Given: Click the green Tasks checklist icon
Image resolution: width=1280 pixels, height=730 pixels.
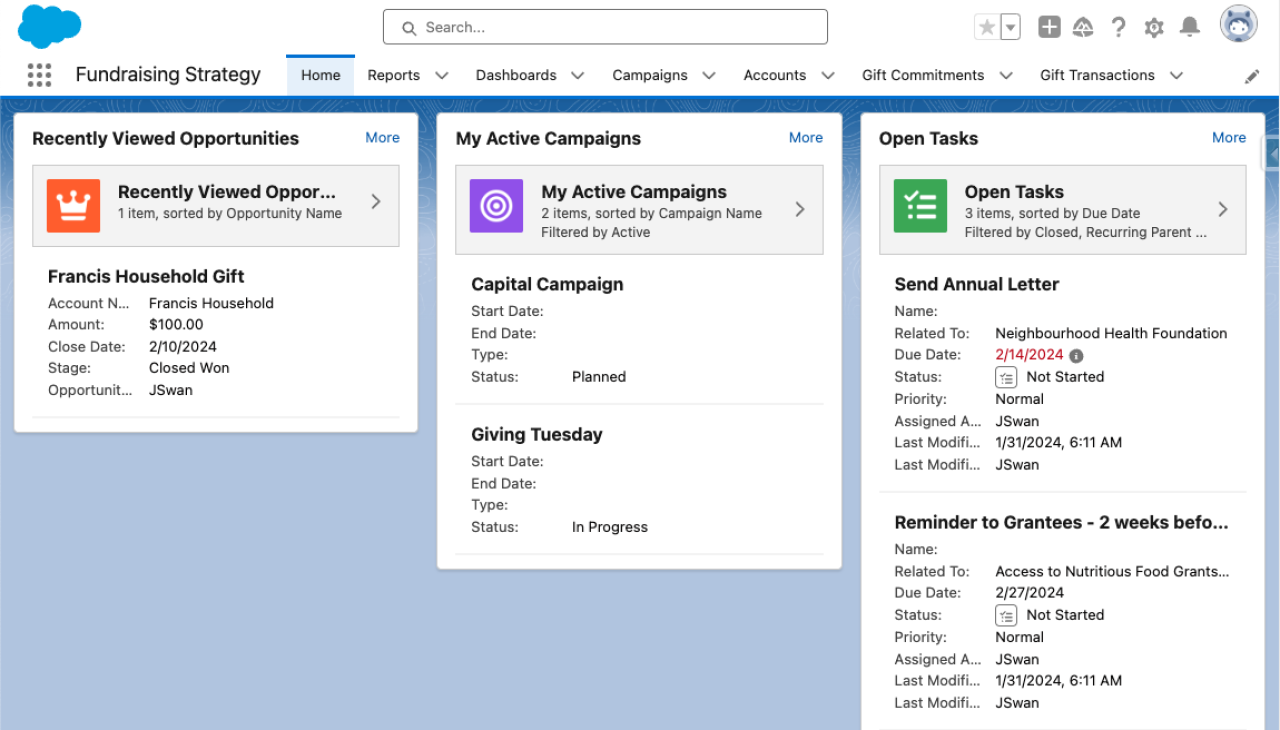Looking at the screenshot, I should click(x=920, y=206).
